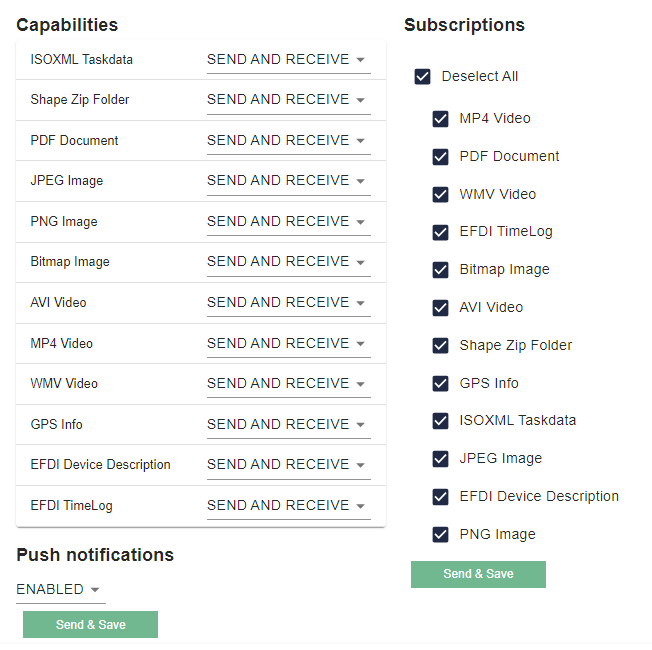Open the PDF Document capability dropdown
This screenshot has width=652, height=650.
[x=289, y=141]
